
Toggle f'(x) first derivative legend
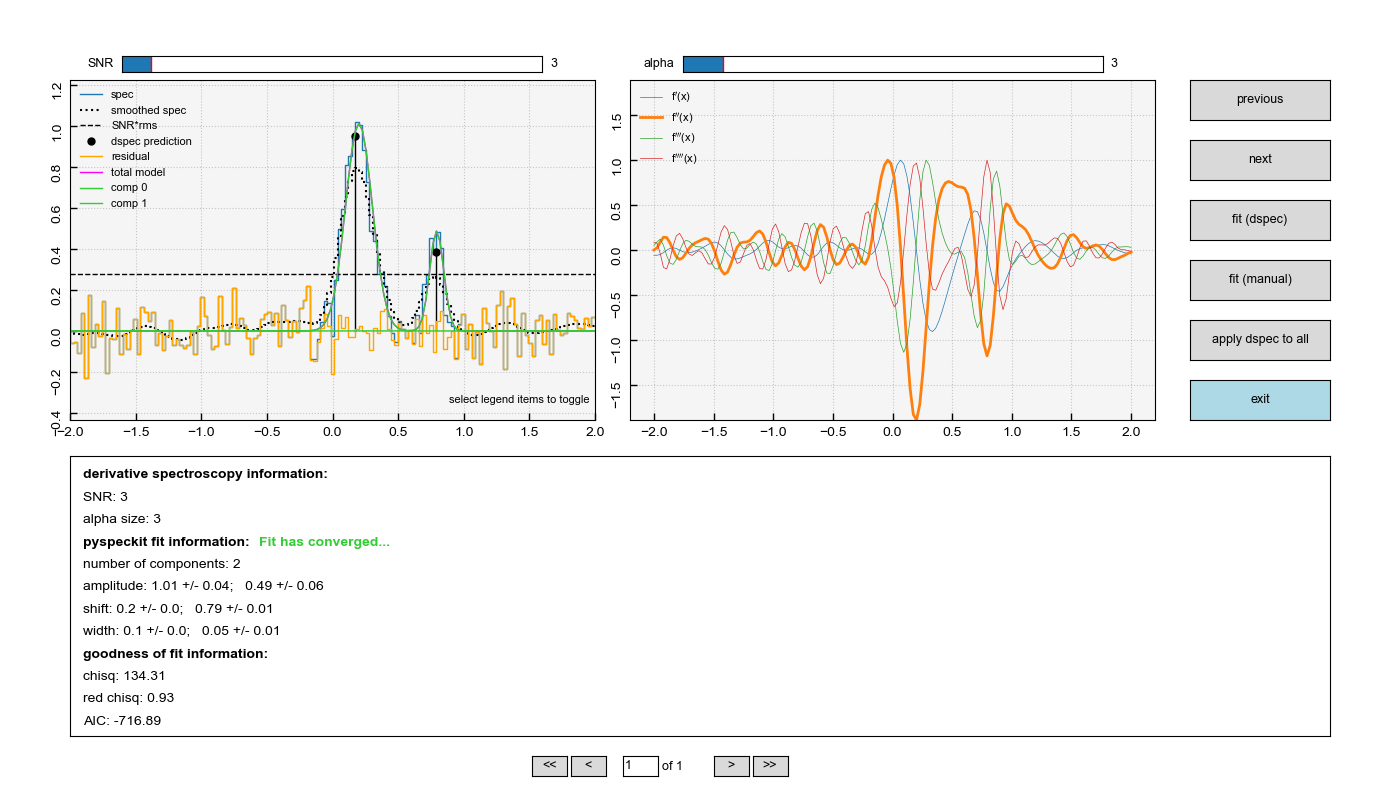point(665,97)
